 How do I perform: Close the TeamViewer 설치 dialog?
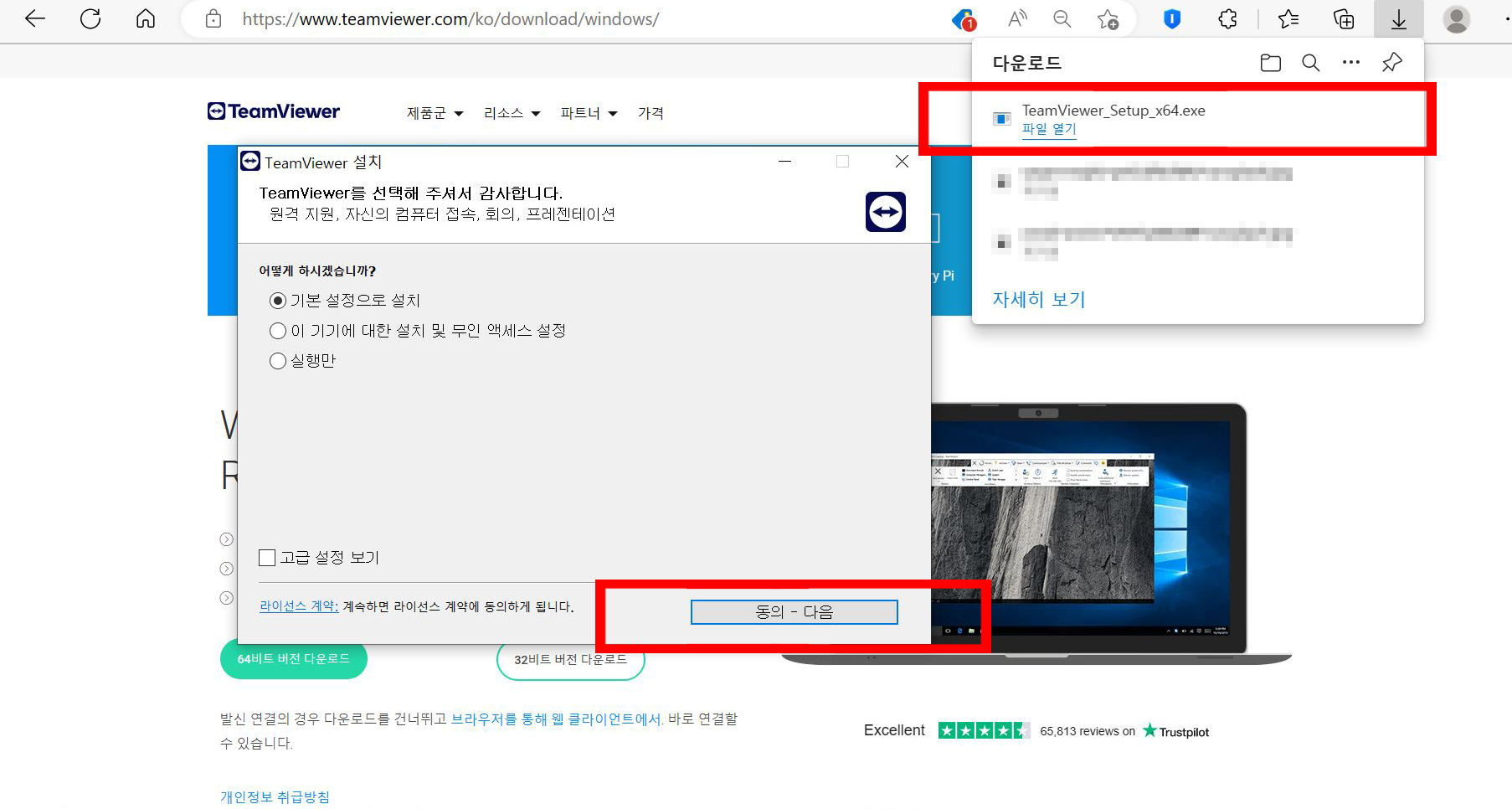[x=902, y=162]
